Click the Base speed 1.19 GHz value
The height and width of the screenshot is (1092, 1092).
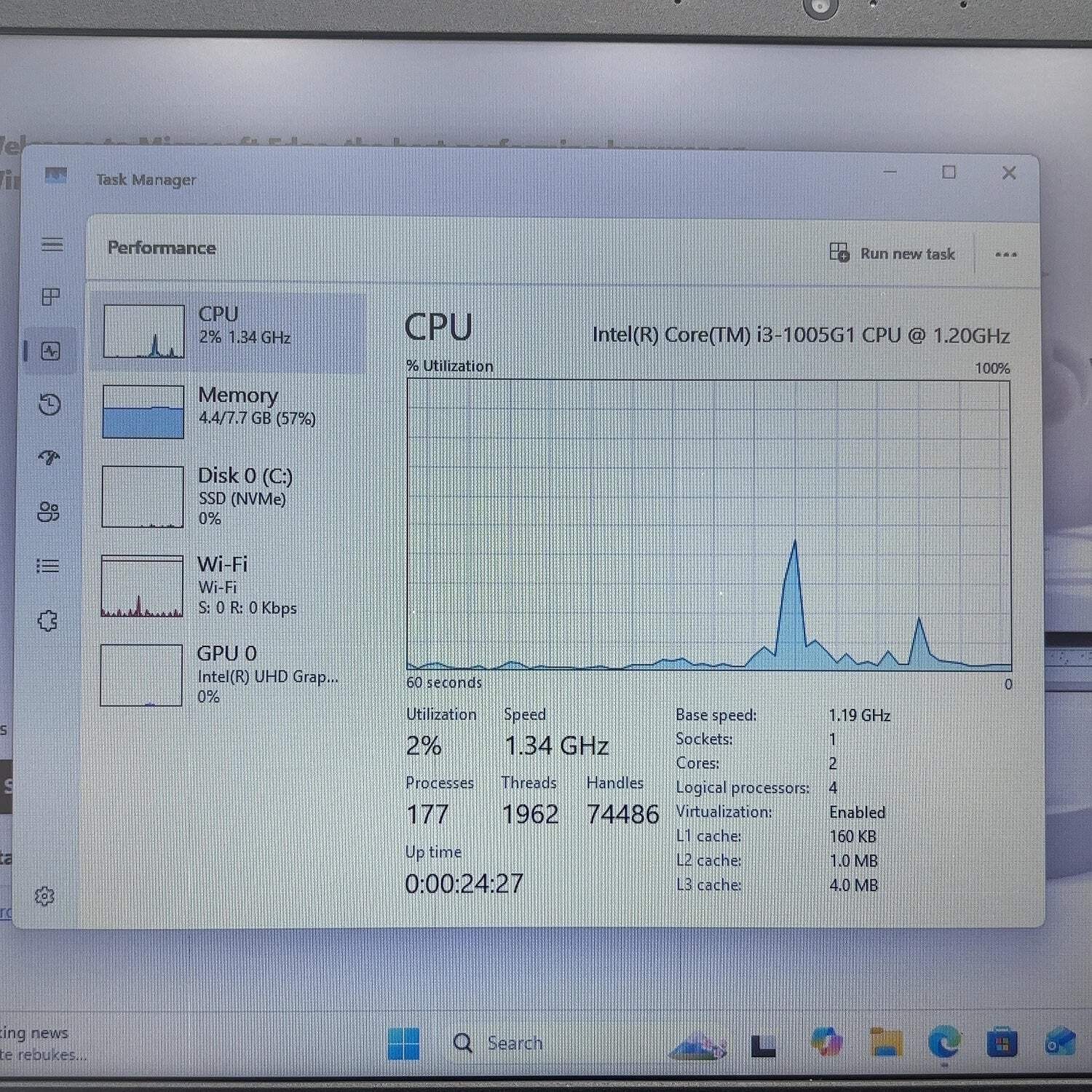(860, 716)
